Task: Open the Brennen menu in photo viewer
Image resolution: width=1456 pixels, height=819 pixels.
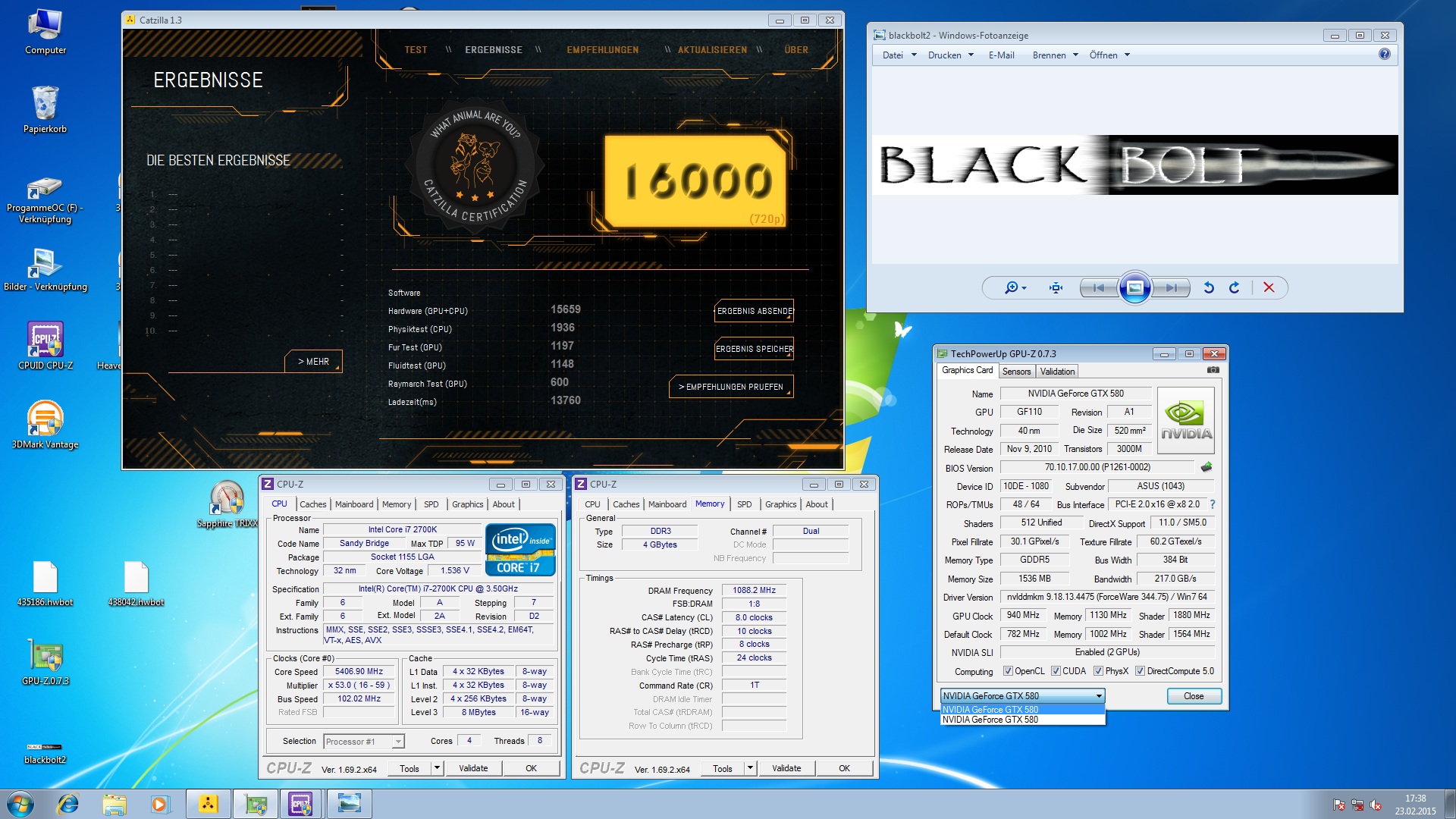Action: click(1055, 55)
